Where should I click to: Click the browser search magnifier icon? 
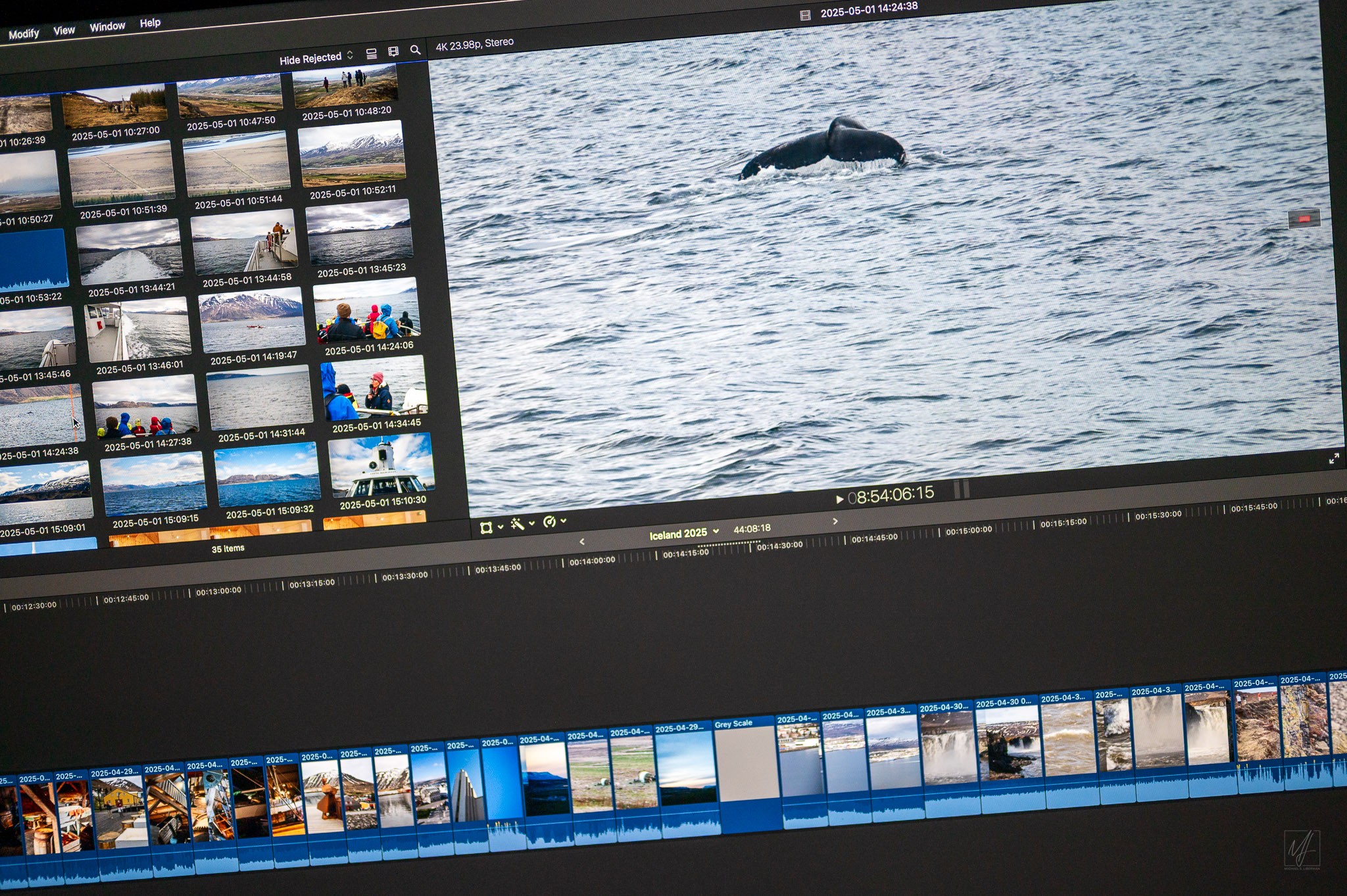(x=415, y=50)
